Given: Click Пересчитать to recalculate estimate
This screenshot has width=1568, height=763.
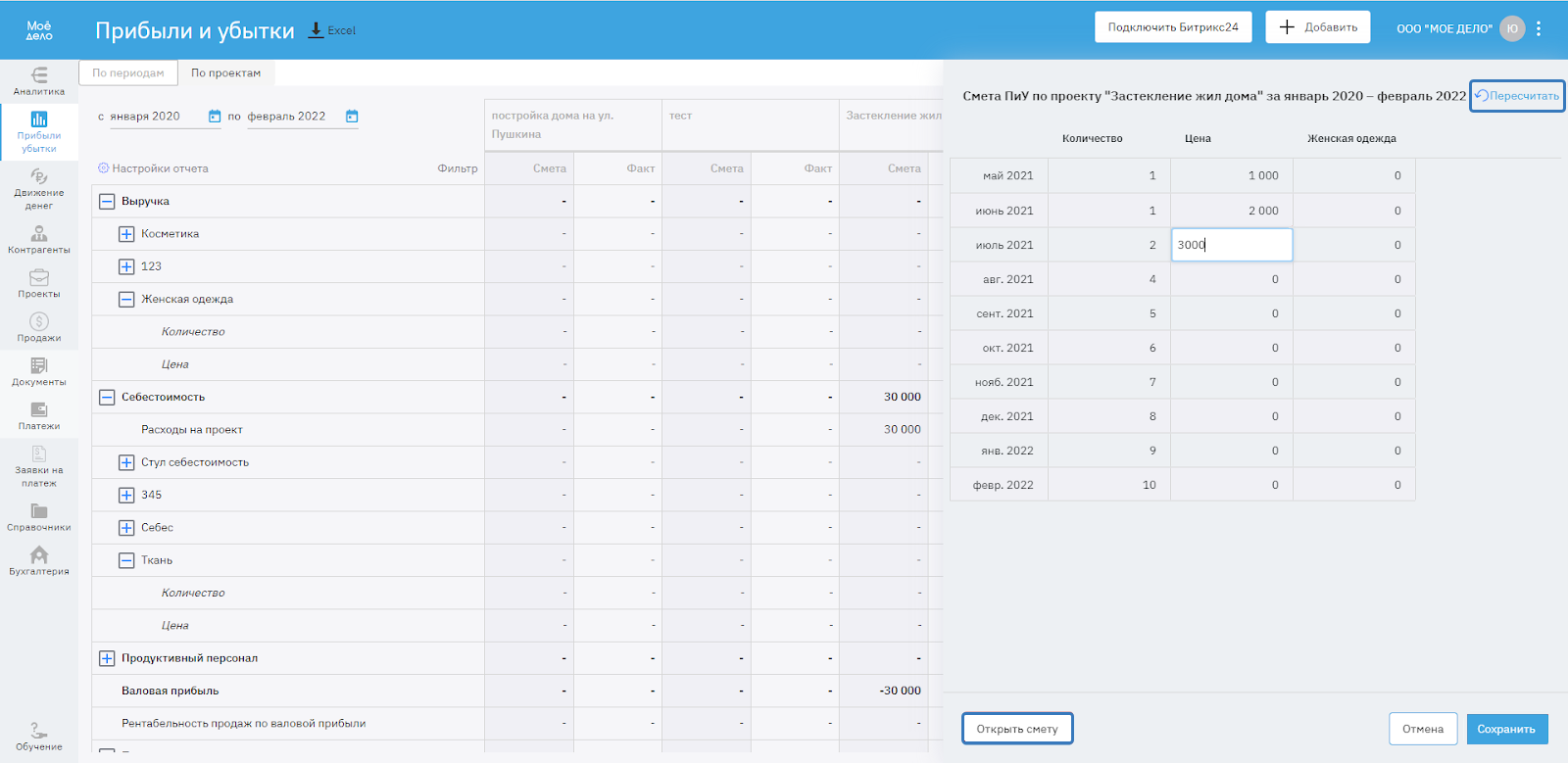Looking at the screenshot, I should pyautogui.click(x=1516, y=96).
